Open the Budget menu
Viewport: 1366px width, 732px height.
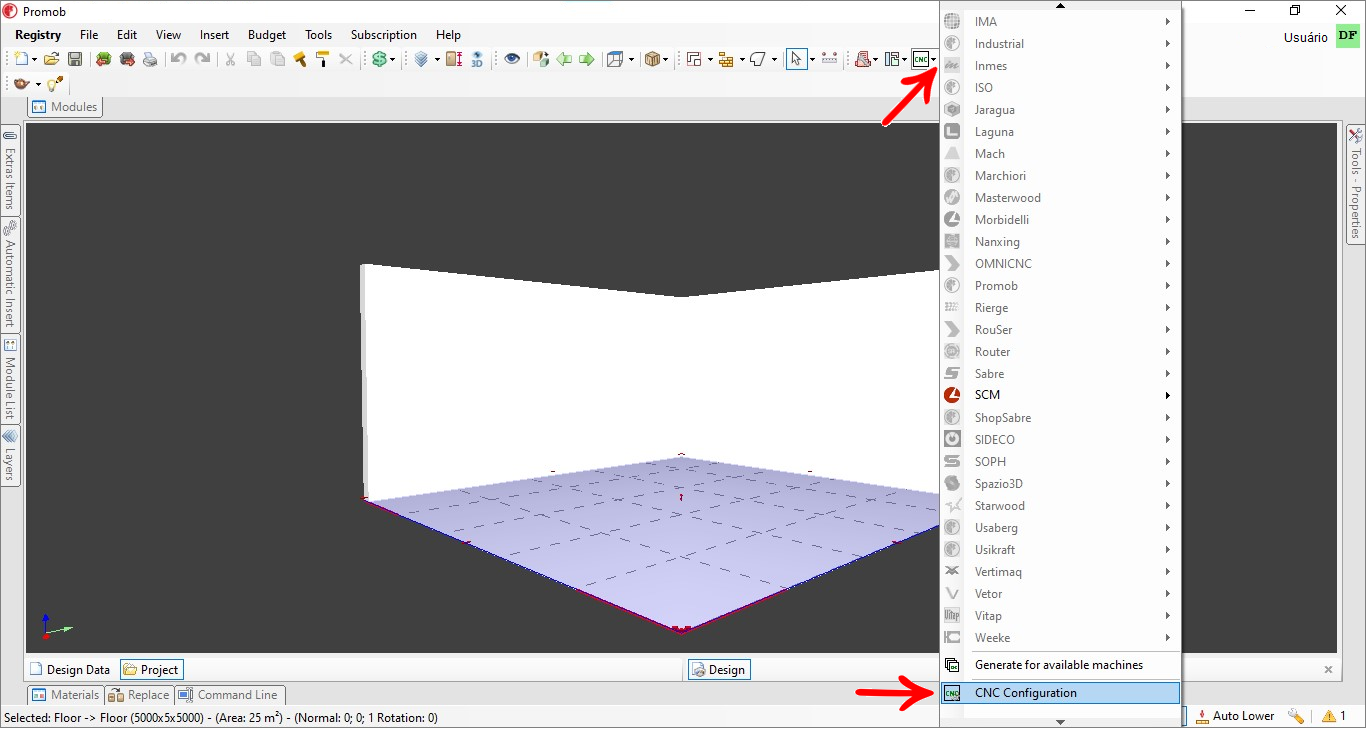267,35
